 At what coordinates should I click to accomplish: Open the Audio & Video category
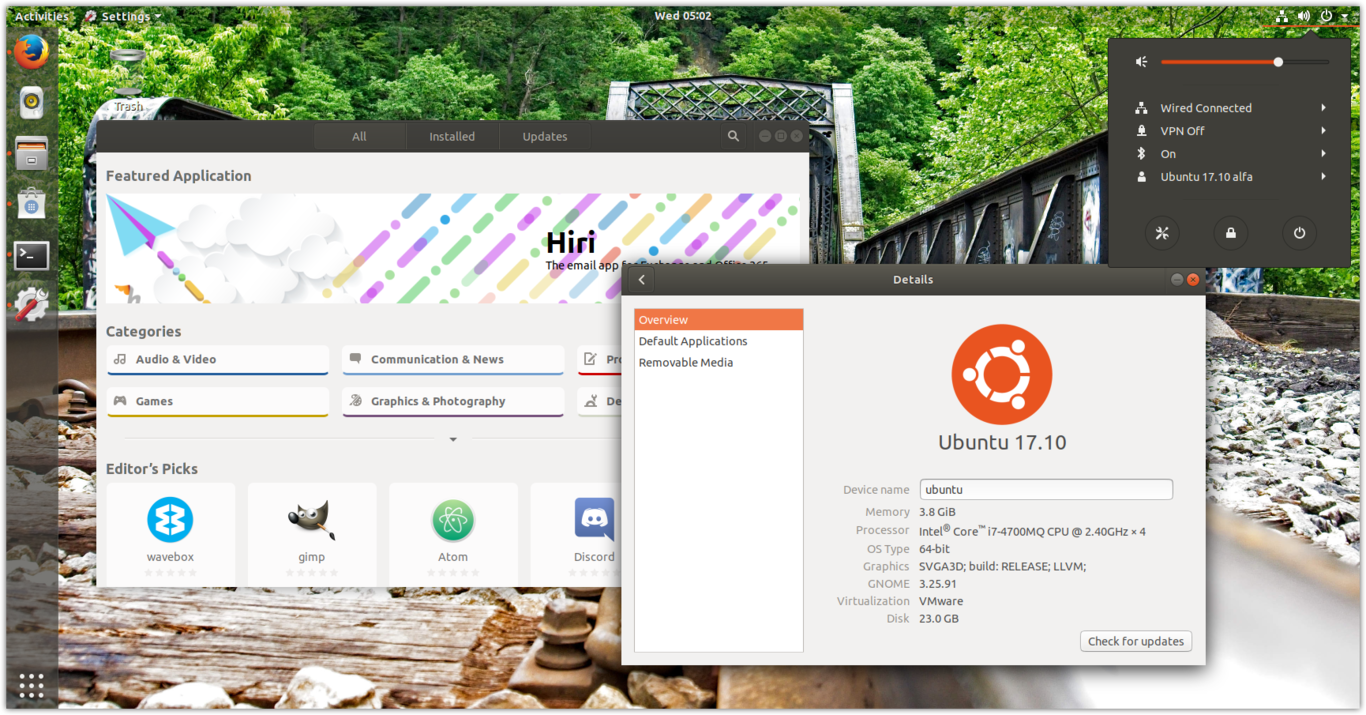(x=218, y=360)
